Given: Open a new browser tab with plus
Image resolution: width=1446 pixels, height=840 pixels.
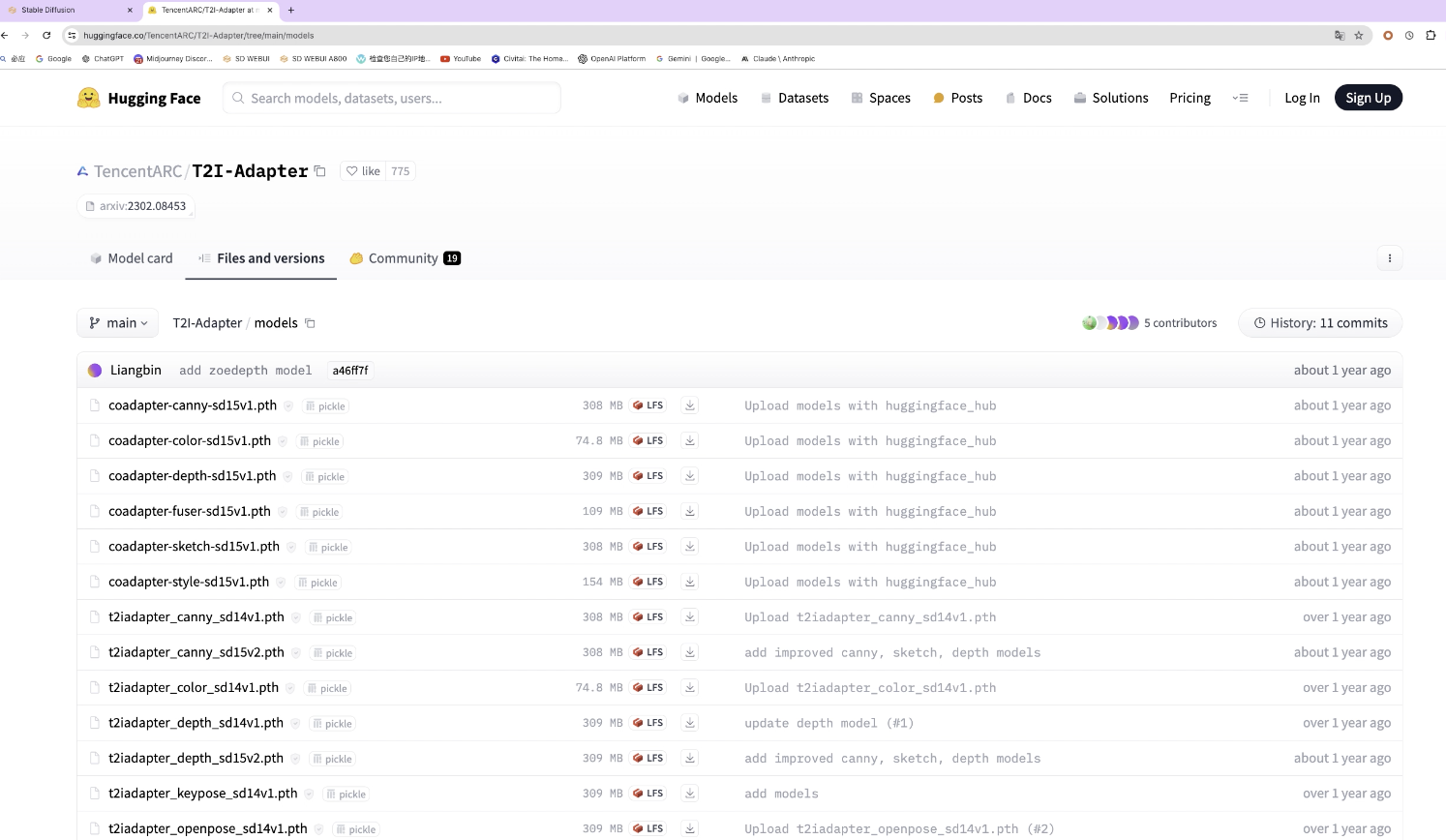Looking at the screenshot, I should click(291, 10).
